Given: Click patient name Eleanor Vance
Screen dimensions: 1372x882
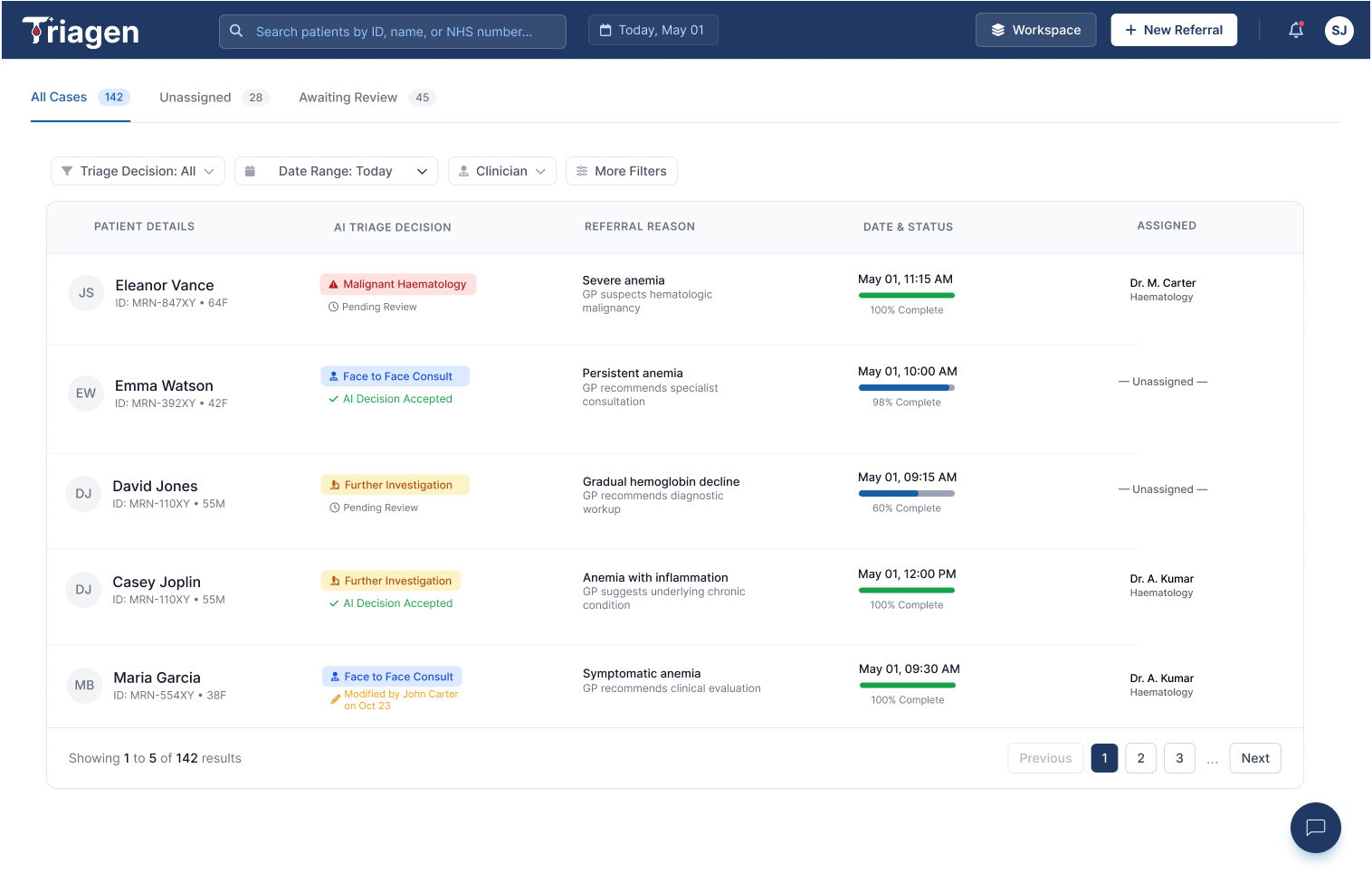Looking at the screenshot, I should (165, 285).
